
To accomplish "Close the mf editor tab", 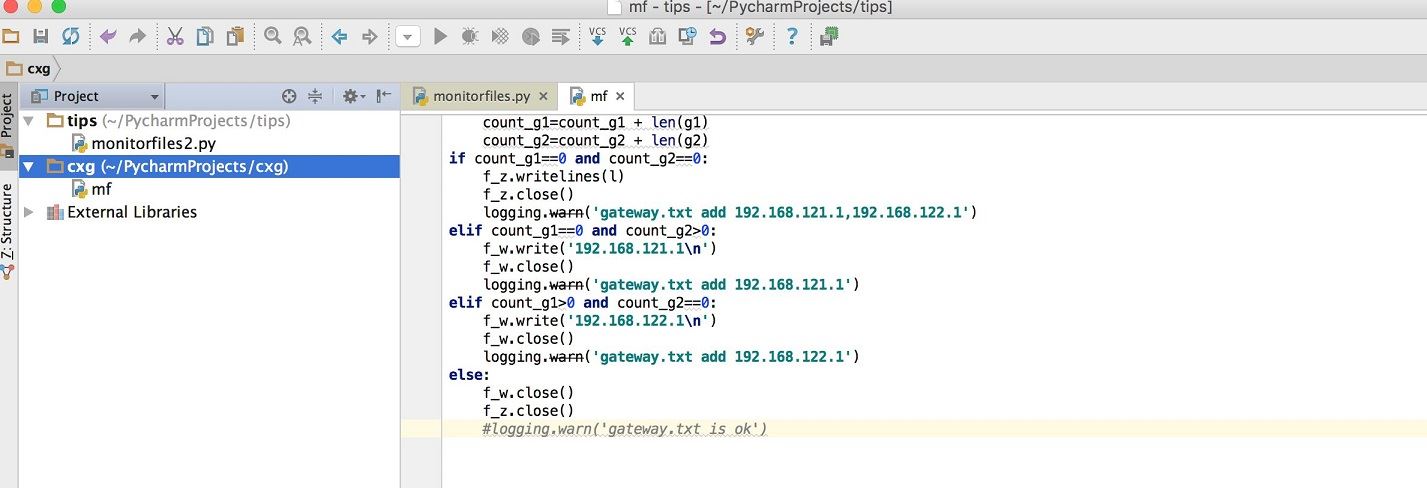I will [x=620, y=96].
